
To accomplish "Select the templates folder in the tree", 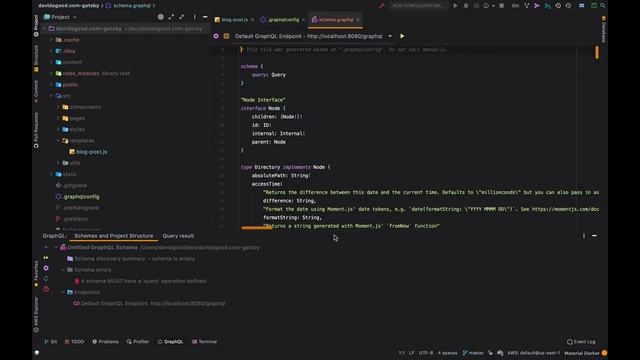I will click(x=78, y=140).
